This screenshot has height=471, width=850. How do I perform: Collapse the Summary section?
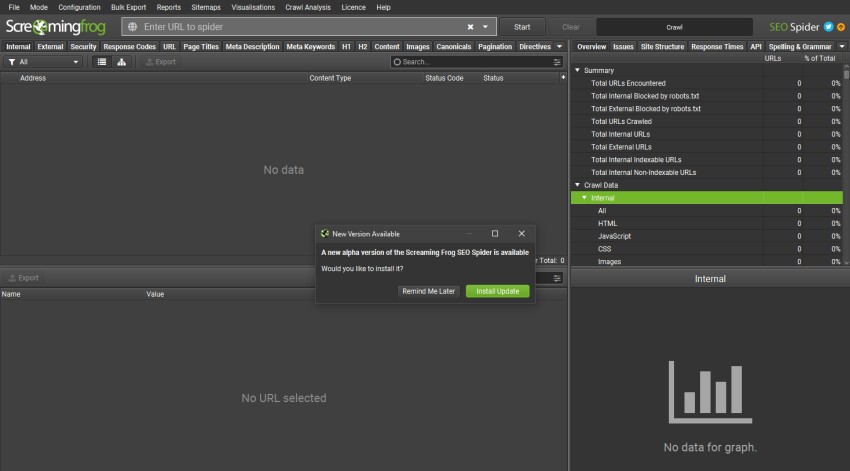(x=577, y=70)
